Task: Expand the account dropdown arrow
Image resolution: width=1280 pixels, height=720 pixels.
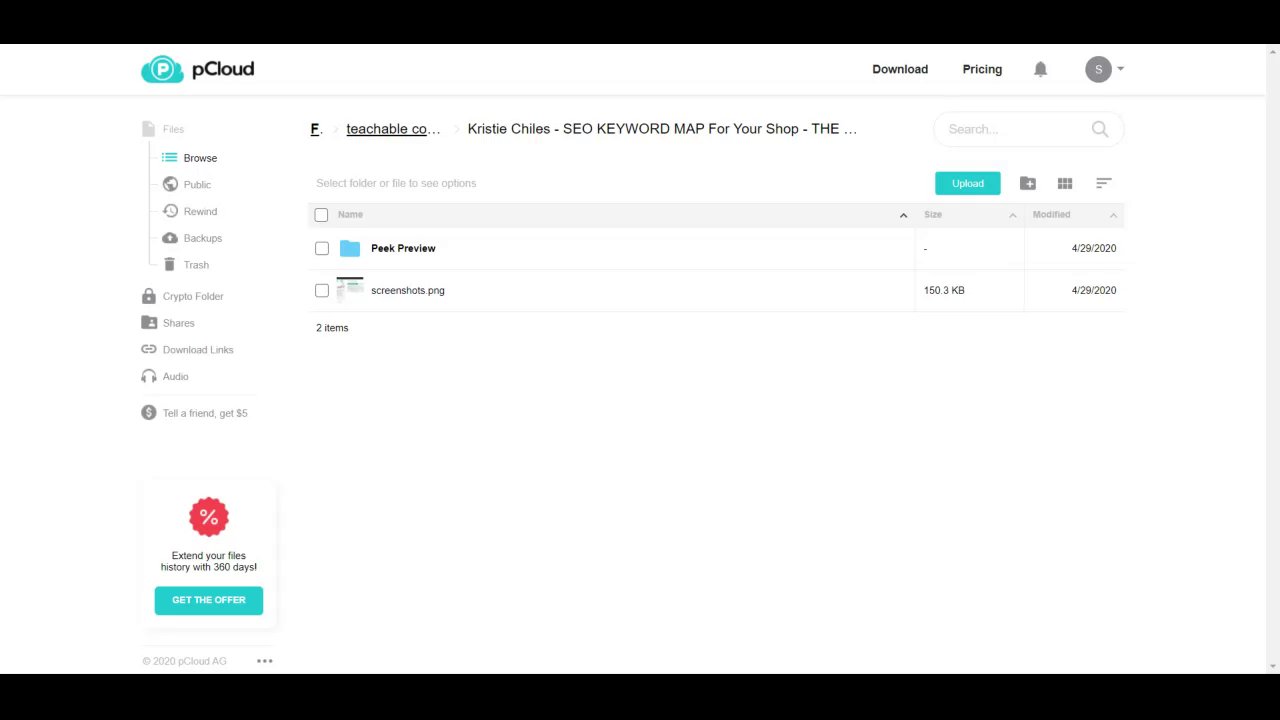Action: pos(1120,69)
